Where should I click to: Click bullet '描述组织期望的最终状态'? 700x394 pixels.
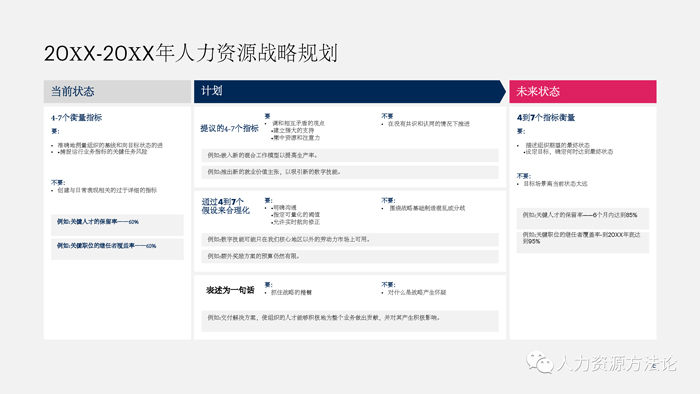558,145
